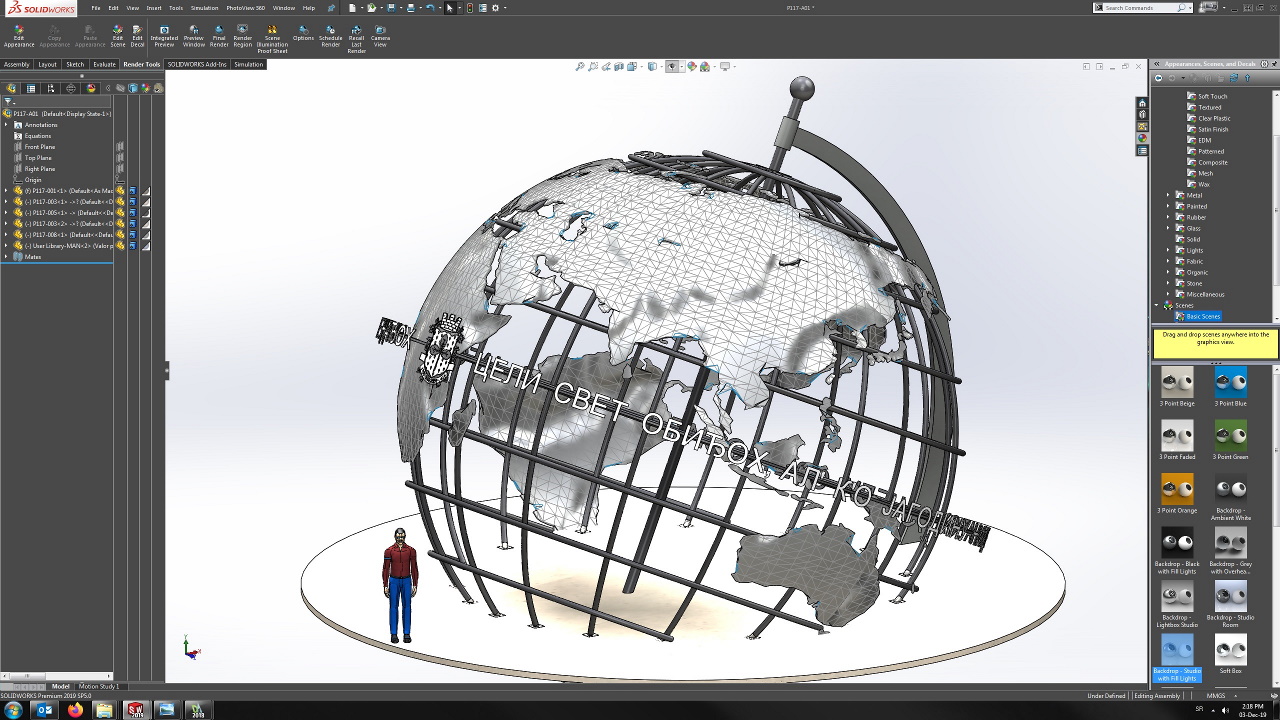The image size is (1280, 720).
Task: Toggle display mode of P117-008 component
Action: (132, 235)
